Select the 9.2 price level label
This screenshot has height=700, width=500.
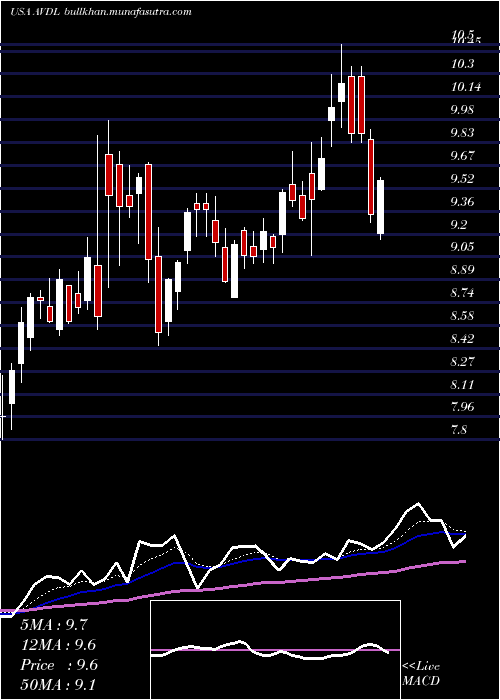[459, 225]
